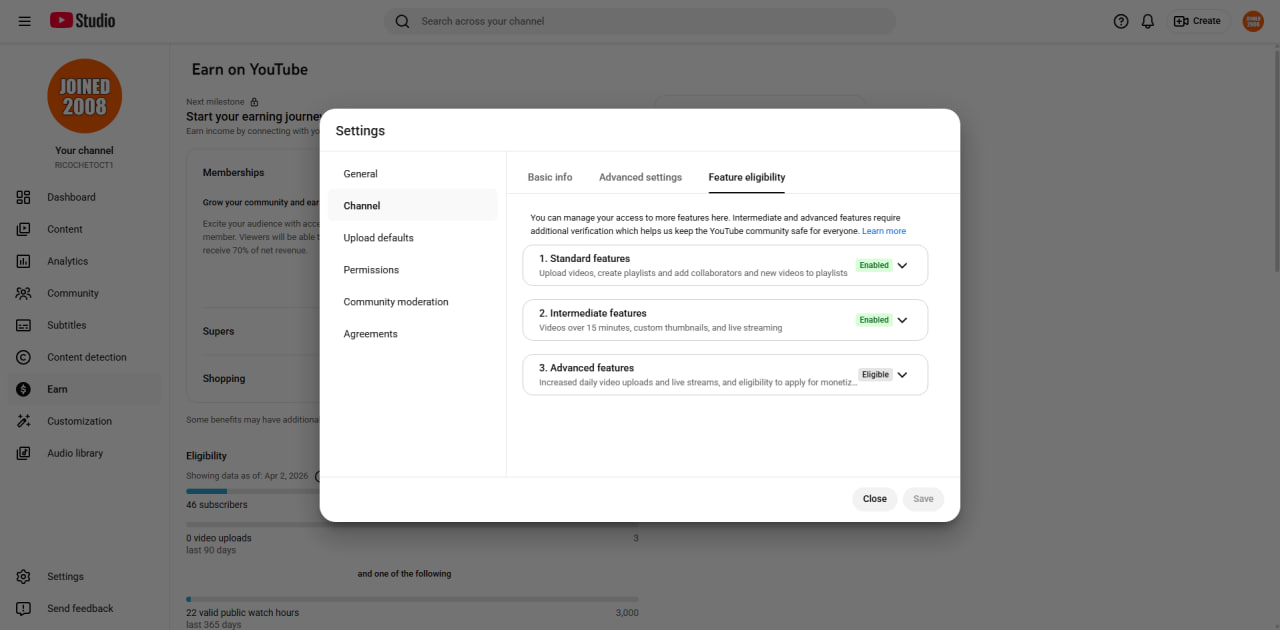Image resolution: width=1280 pixels, height=630 pixels.
Task: Open the account avatar menu
Action: (1253, 21)
